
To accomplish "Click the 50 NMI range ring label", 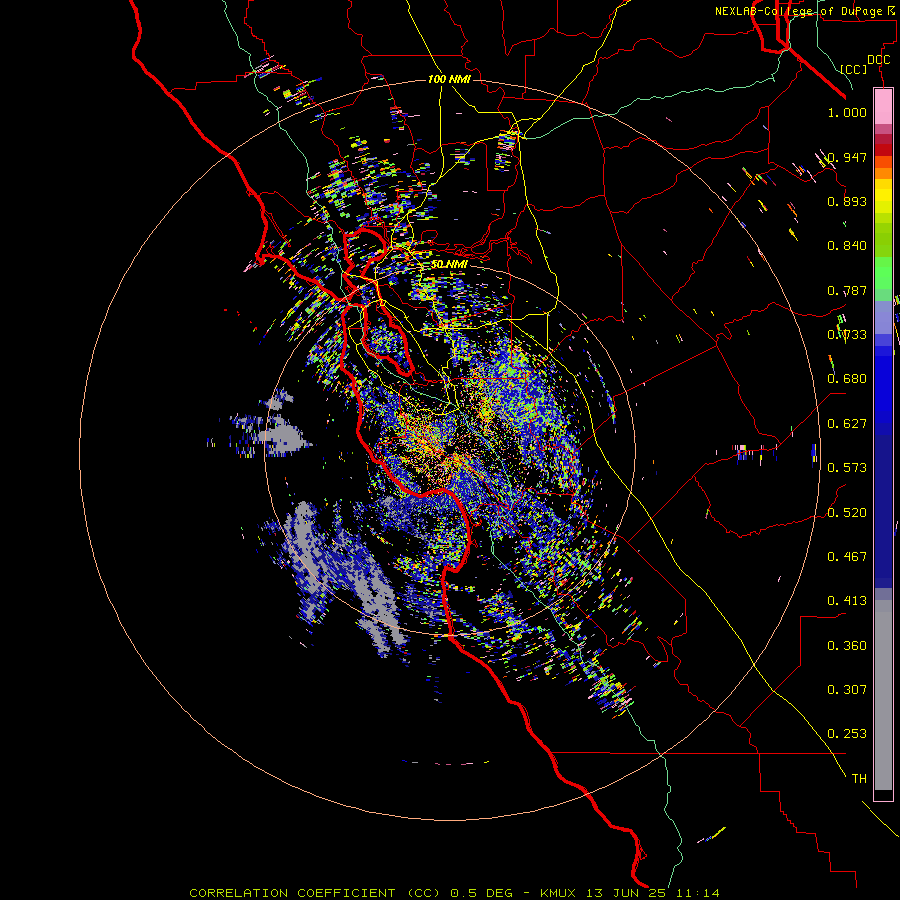I will pyautogui.click(x=449, y=264).
